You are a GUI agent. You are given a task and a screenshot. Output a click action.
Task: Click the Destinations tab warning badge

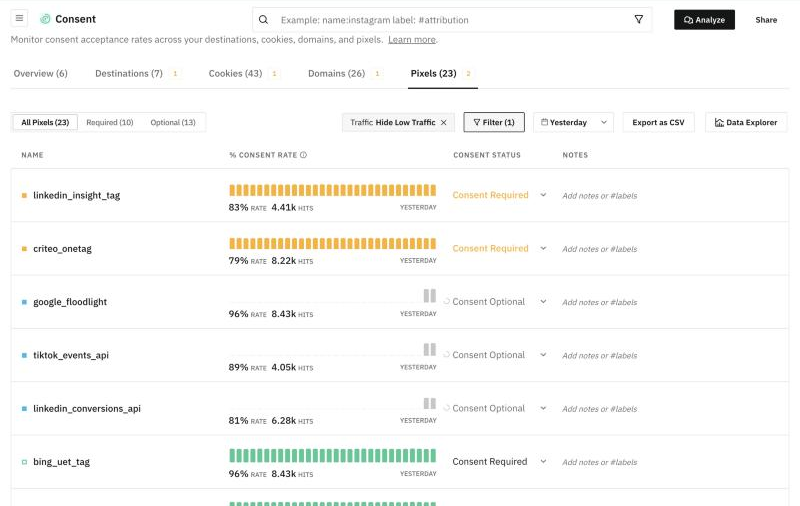tap(175, 73)
